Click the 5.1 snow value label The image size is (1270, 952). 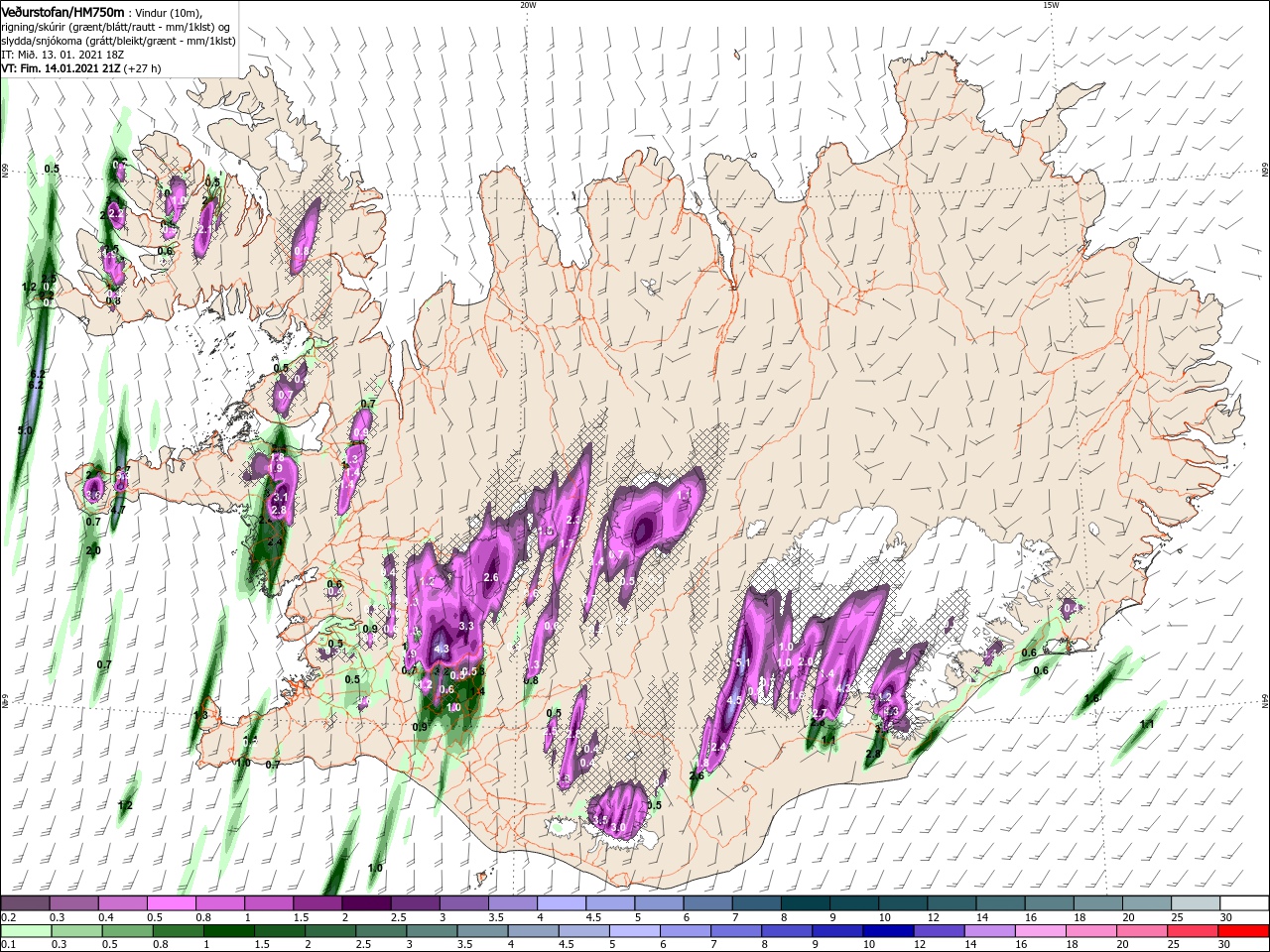[741, 662]
